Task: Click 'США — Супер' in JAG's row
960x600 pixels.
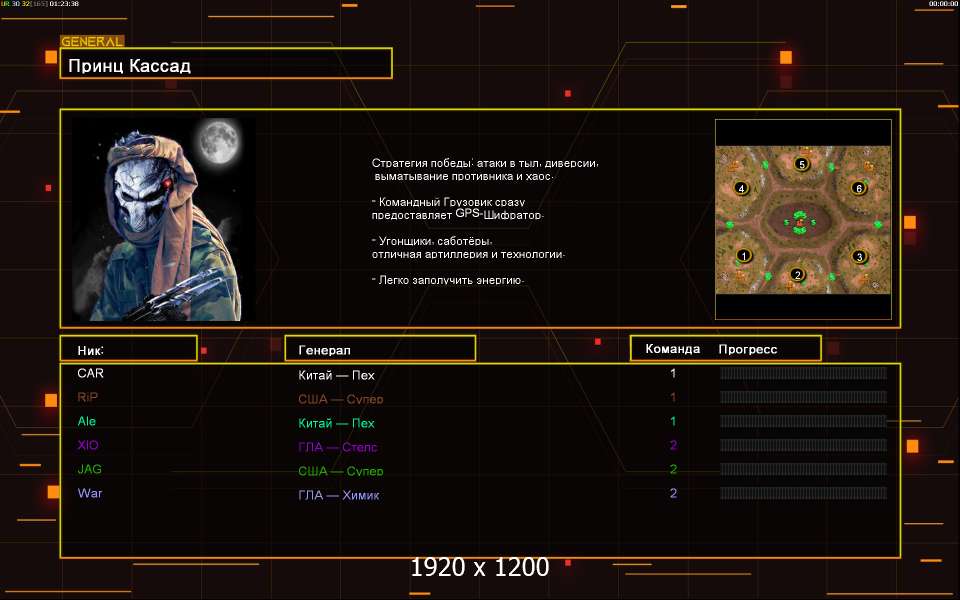Action: tap(340, 471)
